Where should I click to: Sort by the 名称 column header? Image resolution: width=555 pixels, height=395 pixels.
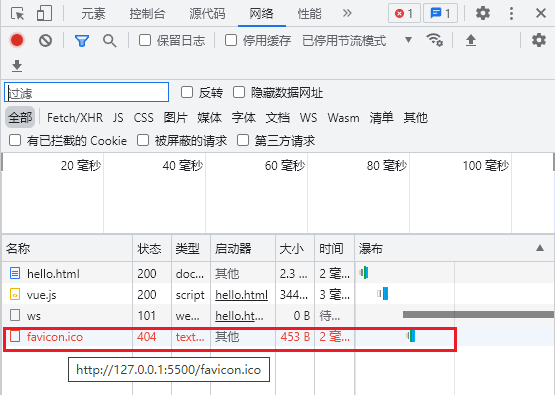[67, 248]
